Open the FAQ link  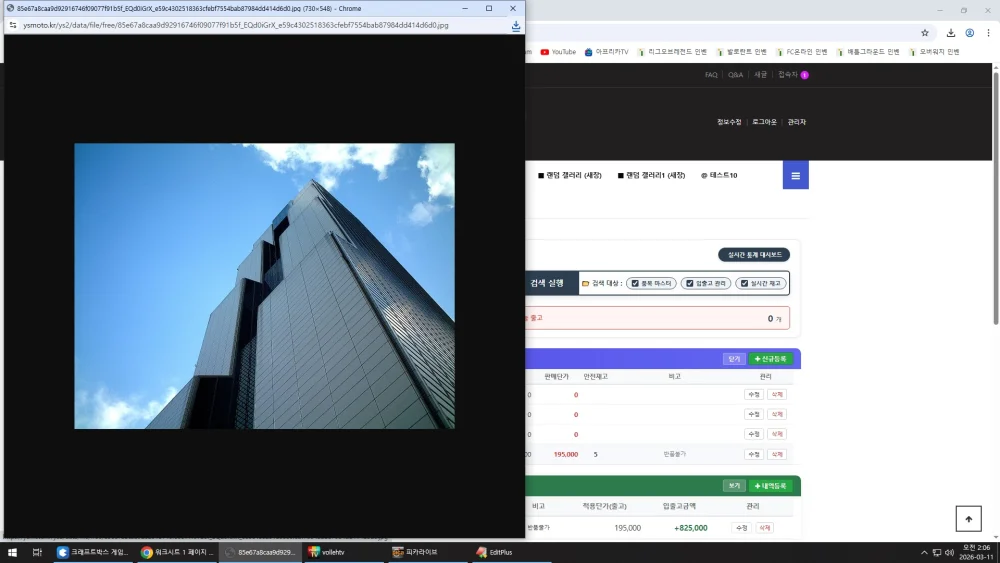711,75
